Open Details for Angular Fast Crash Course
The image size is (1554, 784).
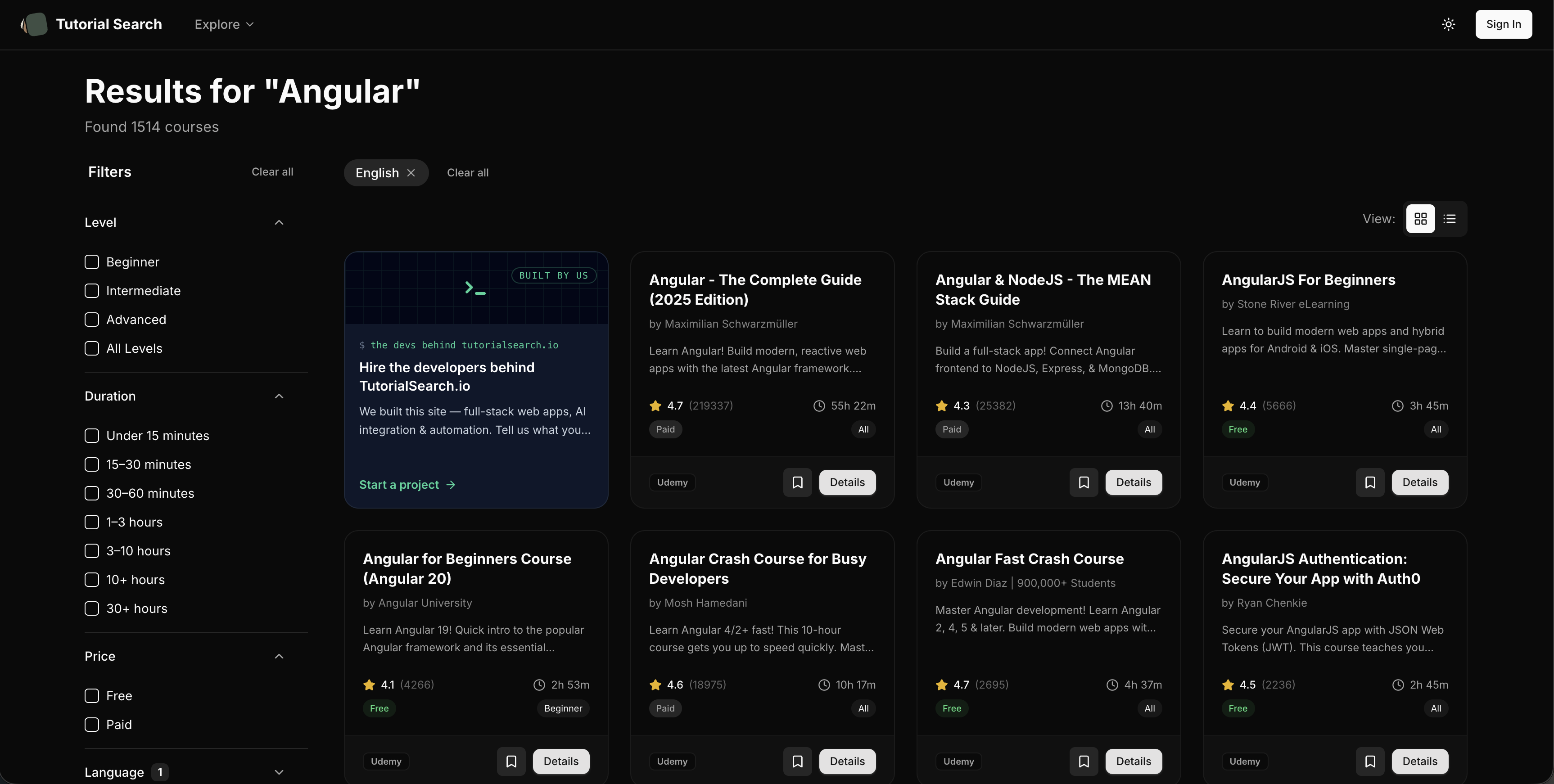point(1134,761)
